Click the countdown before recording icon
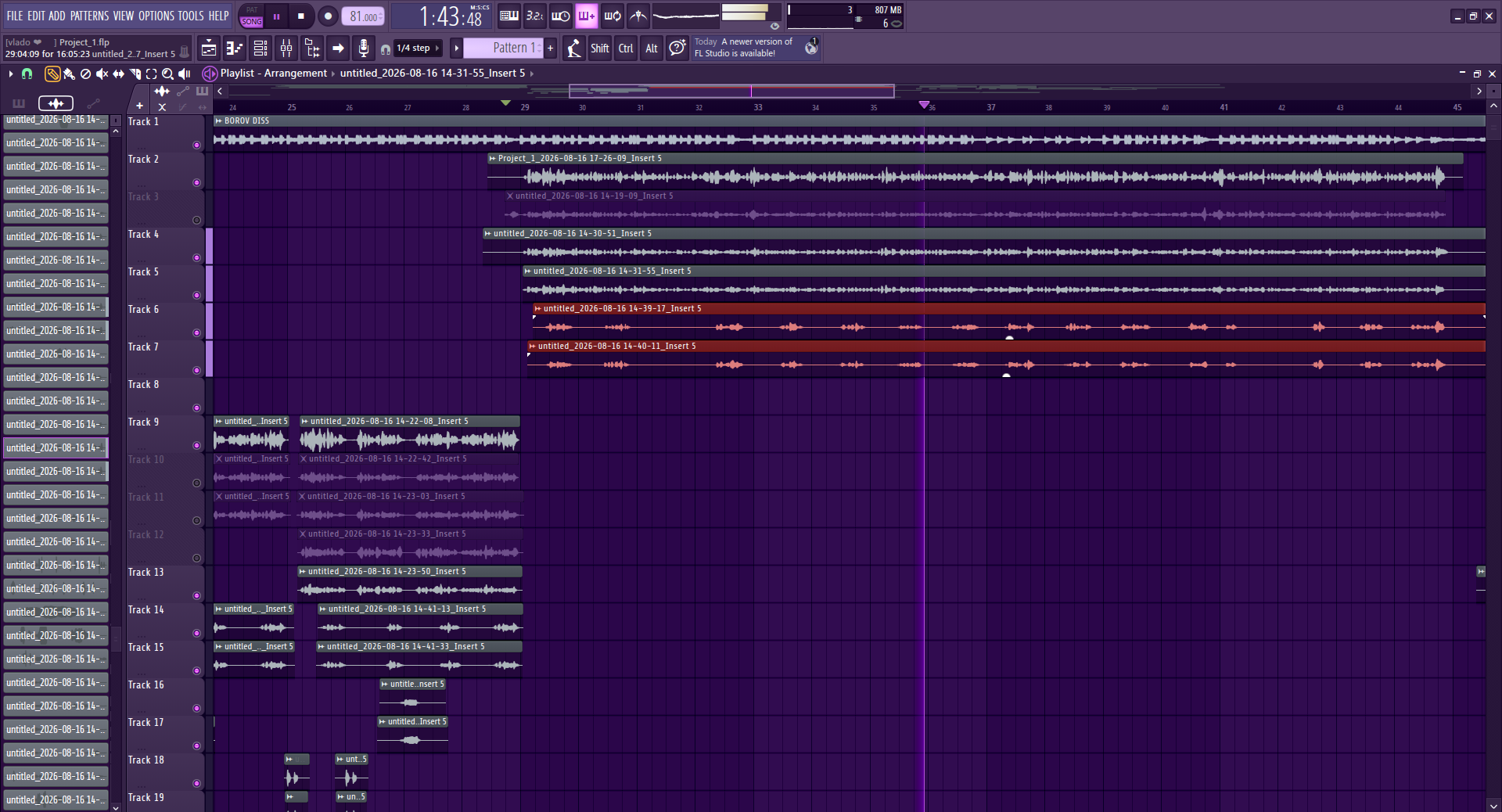 click(535, 16)
